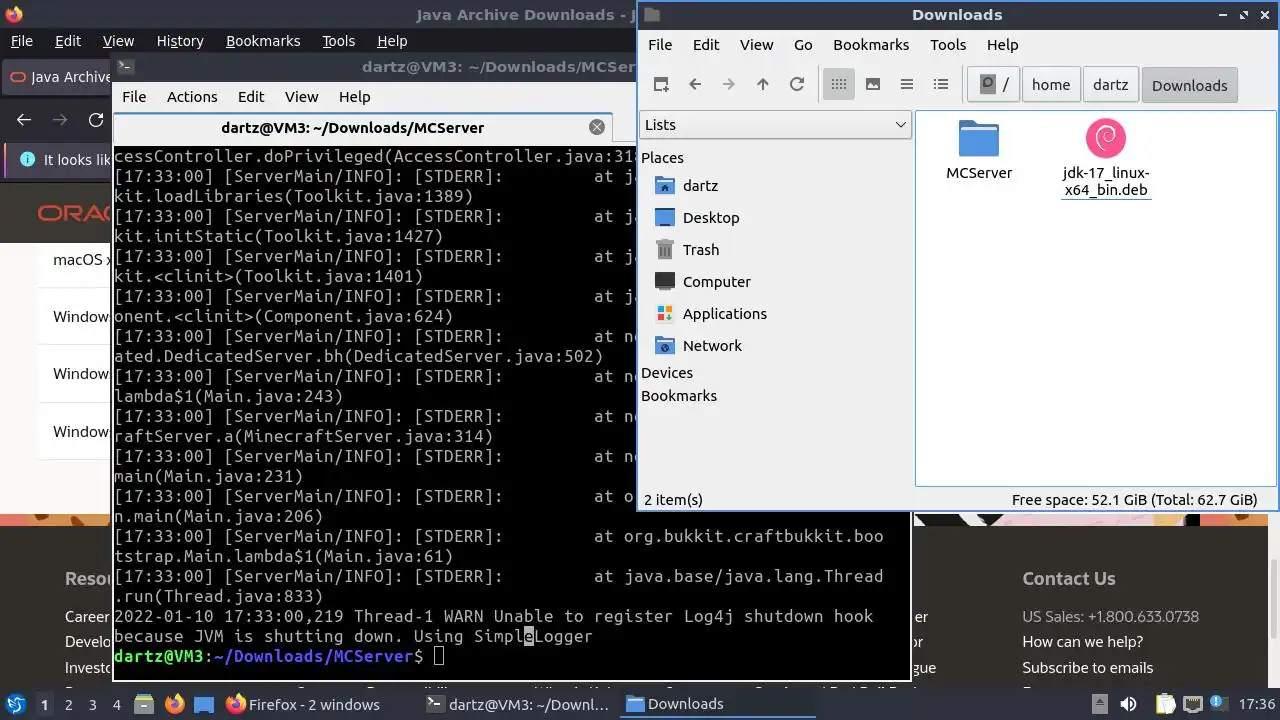Open network status tray icon
The height and width of the screenshot is (720, 1280).
pyautogui.click(x=1194, y=704)
